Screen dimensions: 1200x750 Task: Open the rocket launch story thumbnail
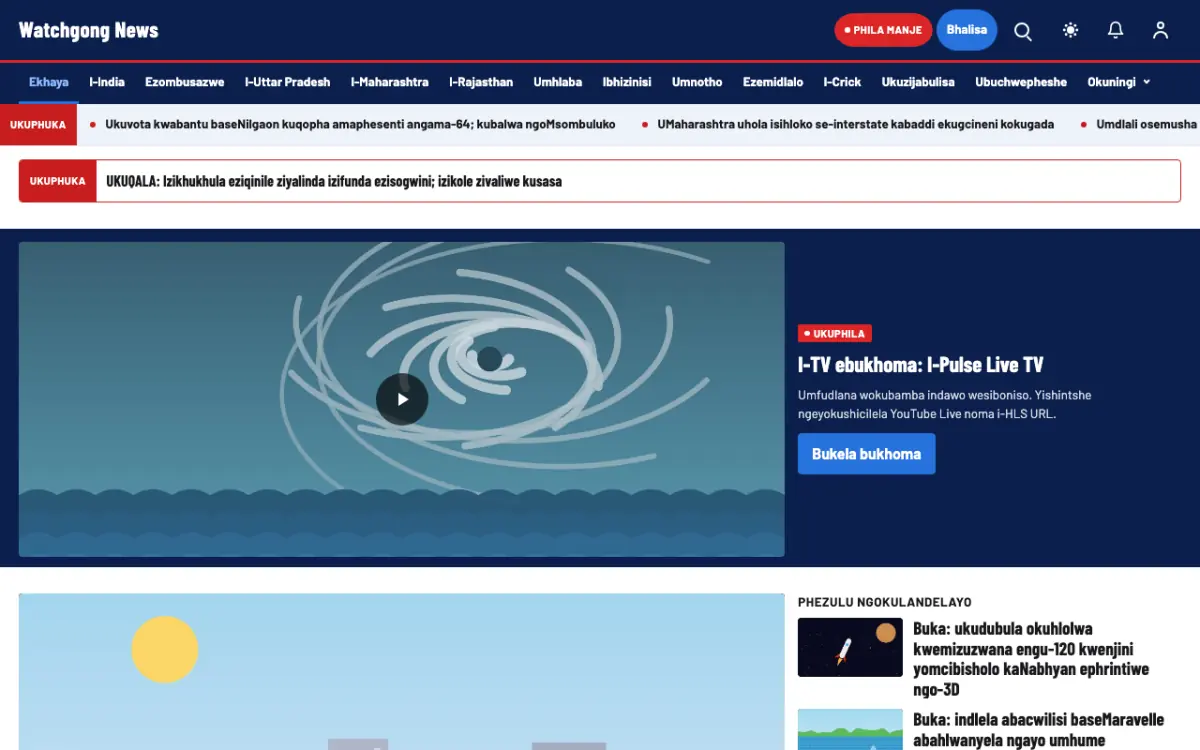[x=850, y=647]
